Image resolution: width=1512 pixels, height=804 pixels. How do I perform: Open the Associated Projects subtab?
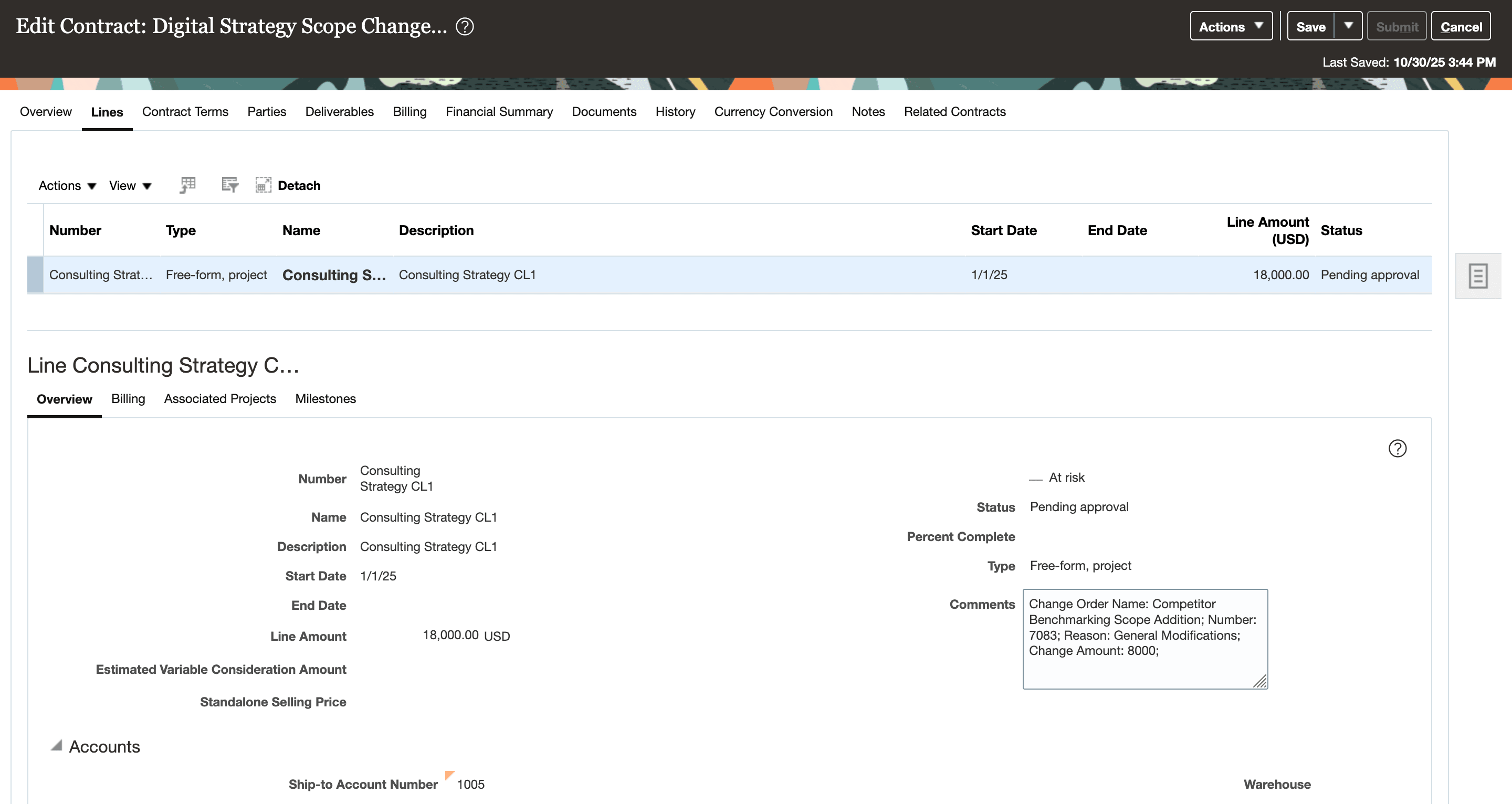point(220,398)
